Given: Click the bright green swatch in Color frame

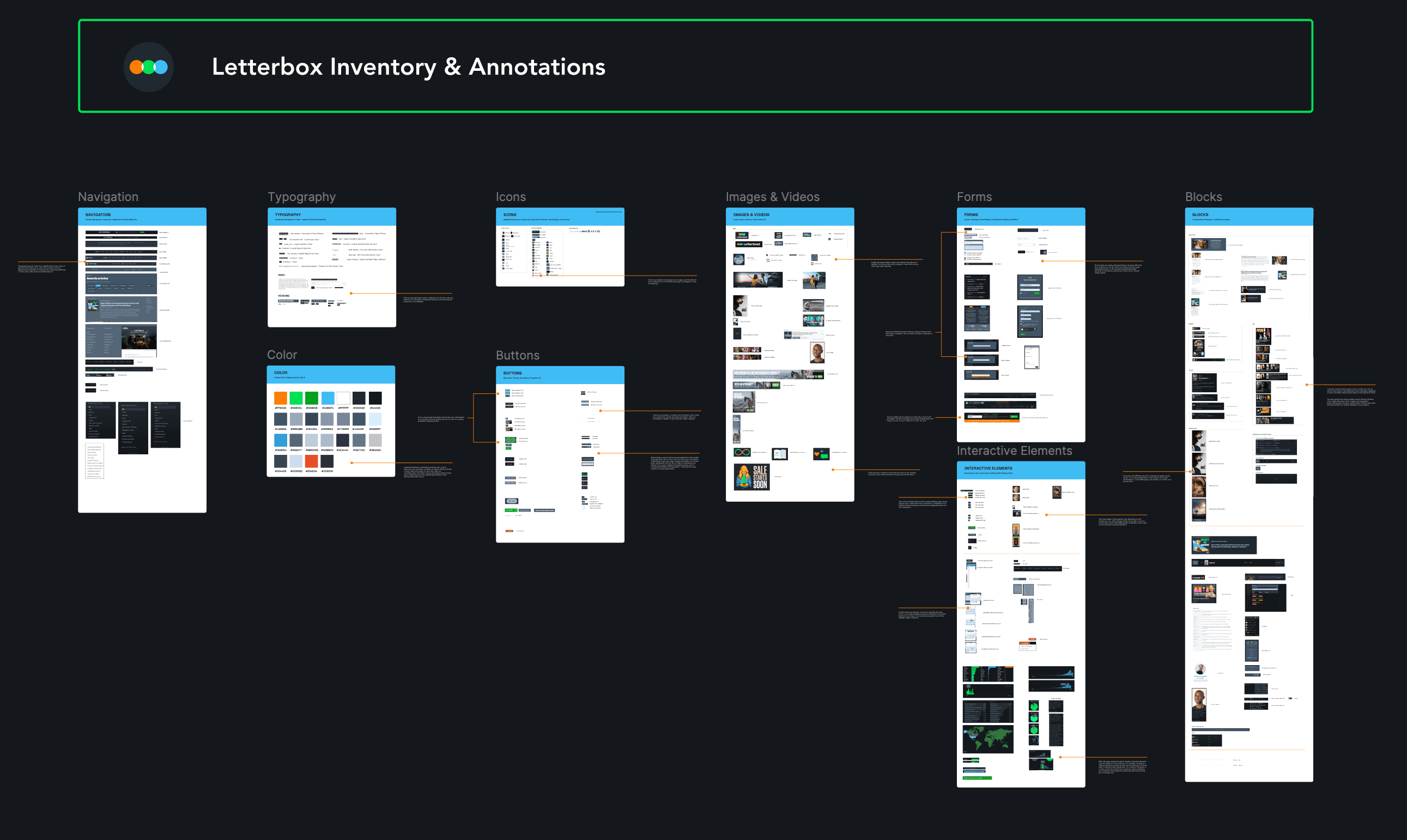Looking at the screenshot, I should (296, 398).
